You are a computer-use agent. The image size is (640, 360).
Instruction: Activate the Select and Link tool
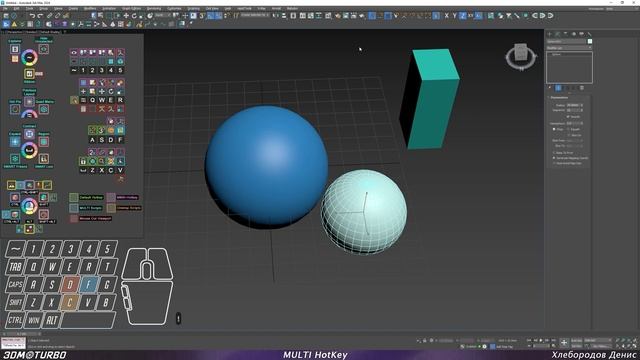pyautogui.click(x=49, y=16)
